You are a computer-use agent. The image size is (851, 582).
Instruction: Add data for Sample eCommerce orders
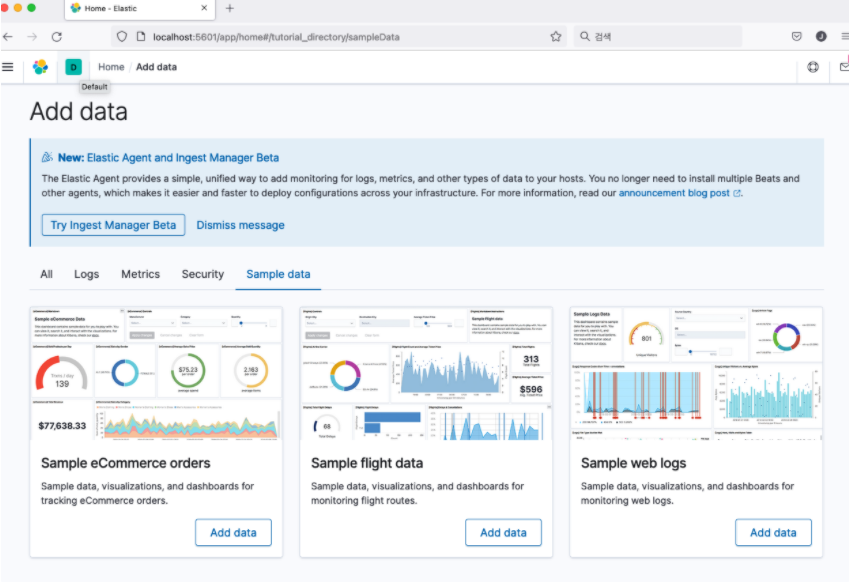[233, 533]
